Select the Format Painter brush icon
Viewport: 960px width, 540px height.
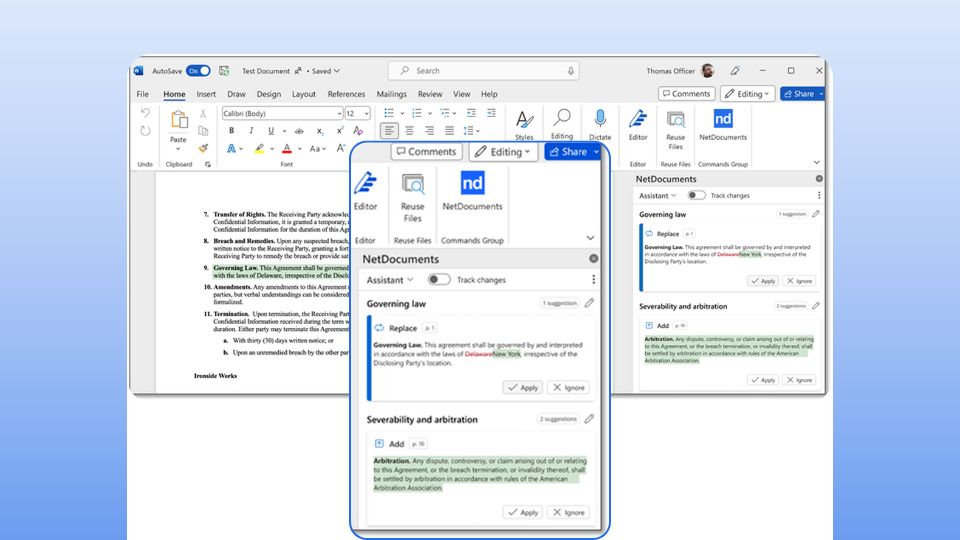(x=203, y=148)
